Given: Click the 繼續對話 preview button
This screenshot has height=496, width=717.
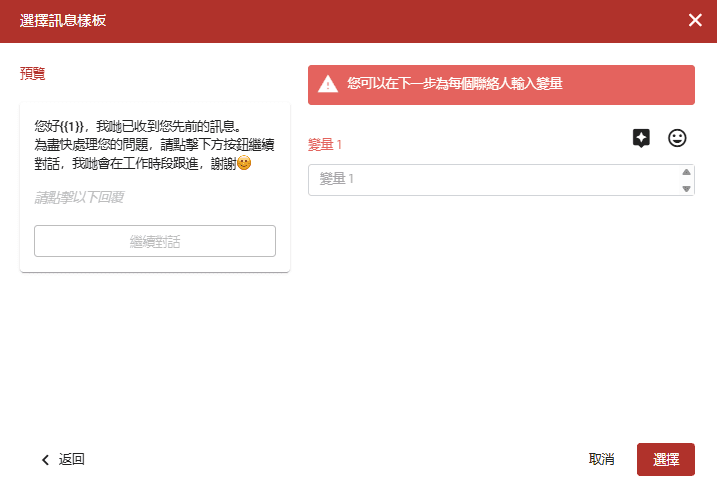Looking at the screenshot, I should click(x=155, y=241).
